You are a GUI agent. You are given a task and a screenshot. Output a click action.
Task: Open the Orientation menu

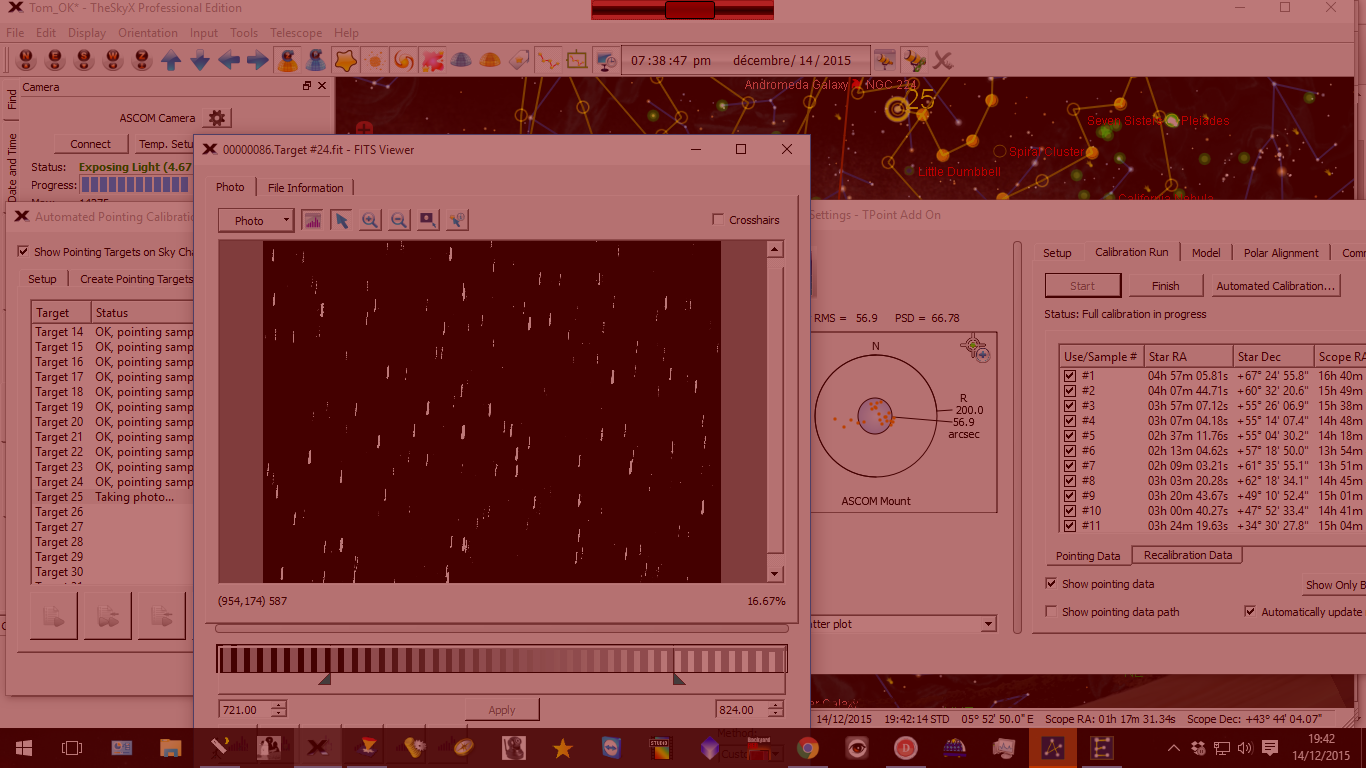click(x=148, y=33)
